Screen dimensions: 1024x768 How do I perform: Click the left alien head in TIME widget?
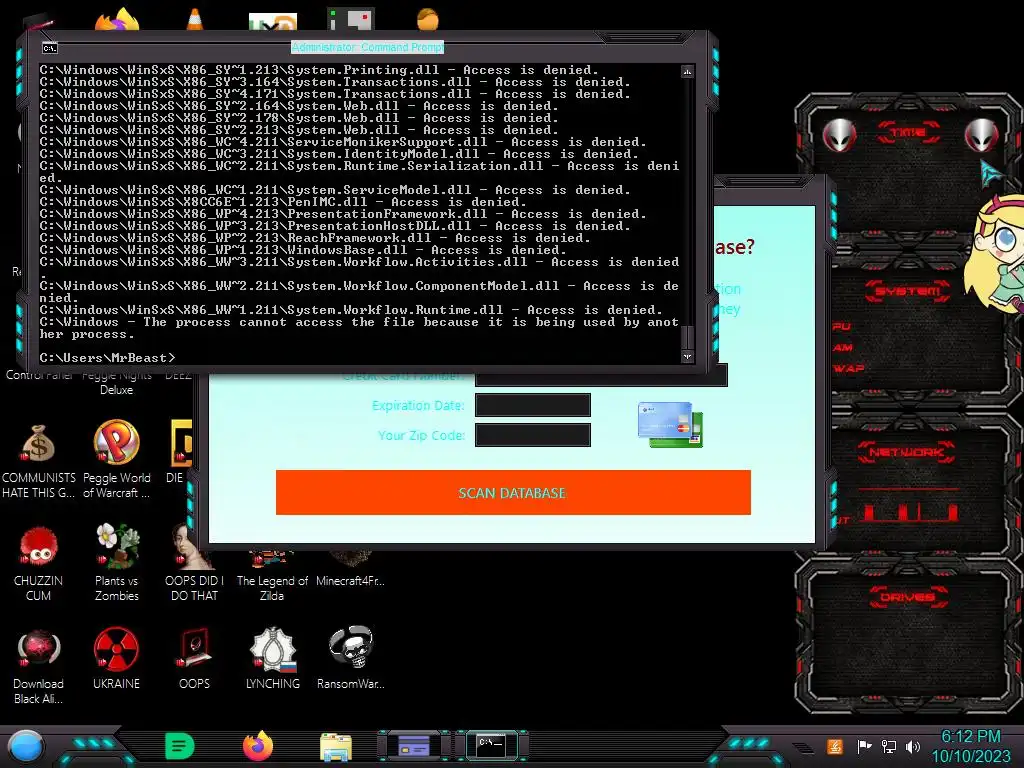(839, 135)
